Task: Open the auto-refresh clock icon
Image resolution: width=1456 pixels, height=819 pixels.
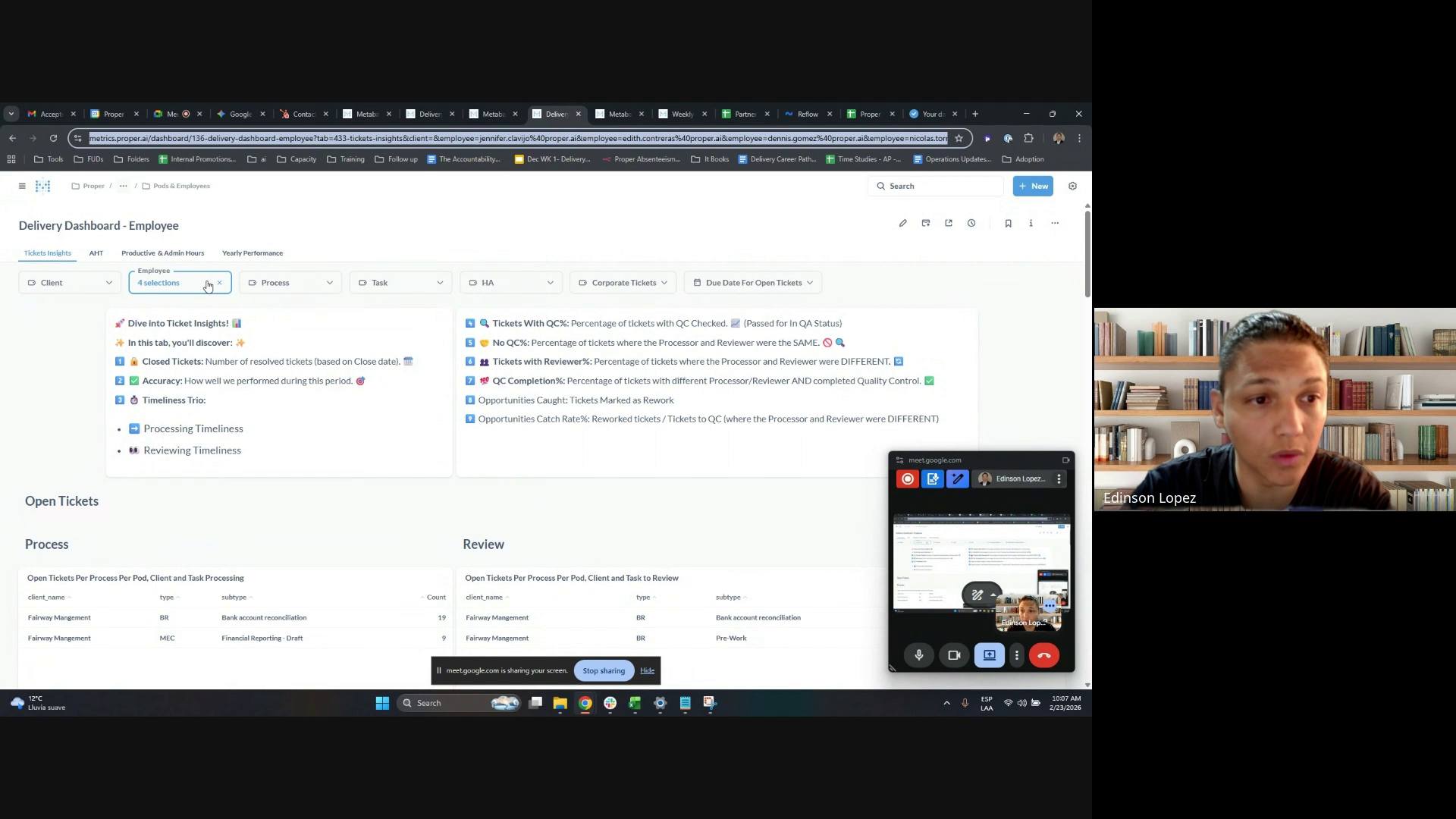Action: tap(971, 223)
